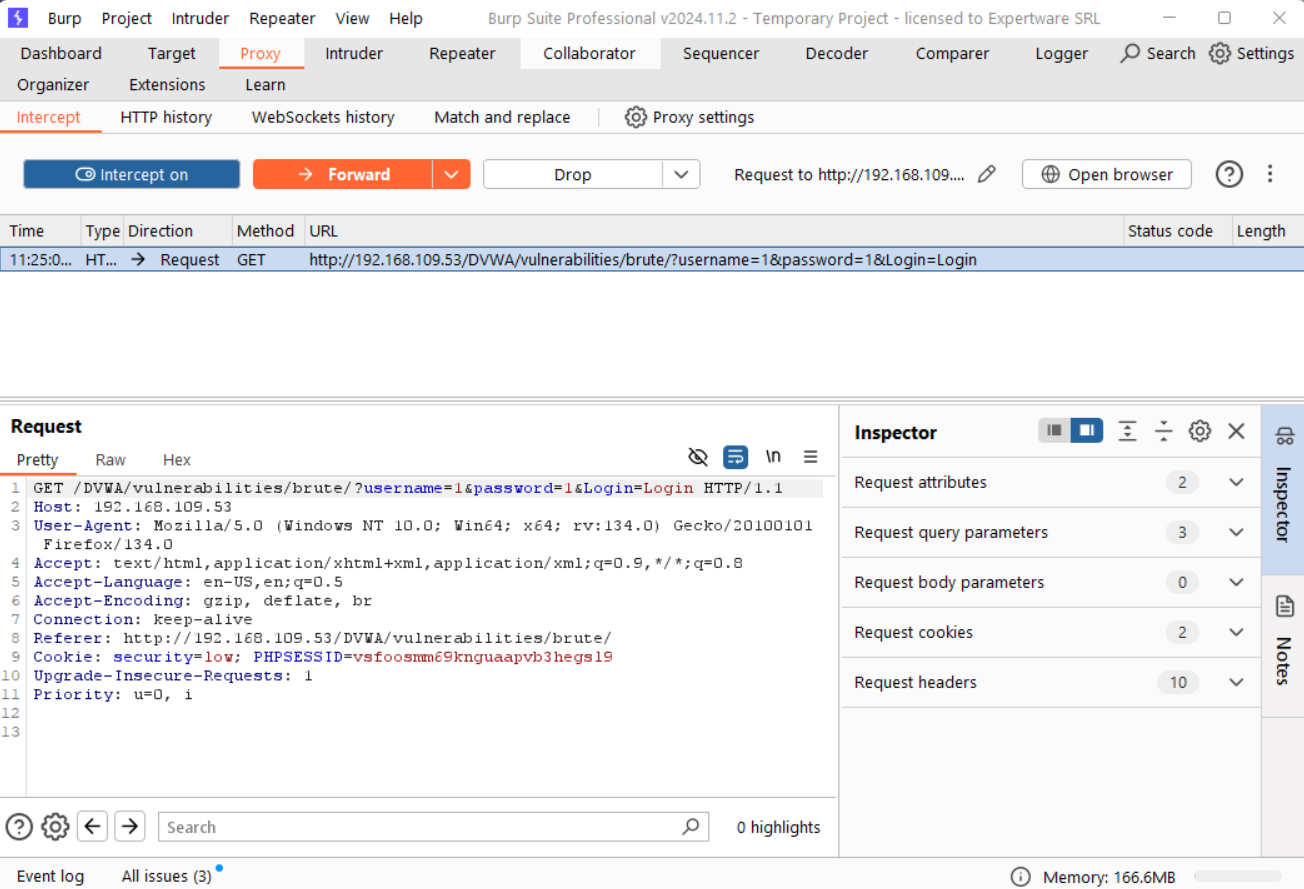Toggle the Intercept on switch
1304x889 pixels.
[132, 174]
